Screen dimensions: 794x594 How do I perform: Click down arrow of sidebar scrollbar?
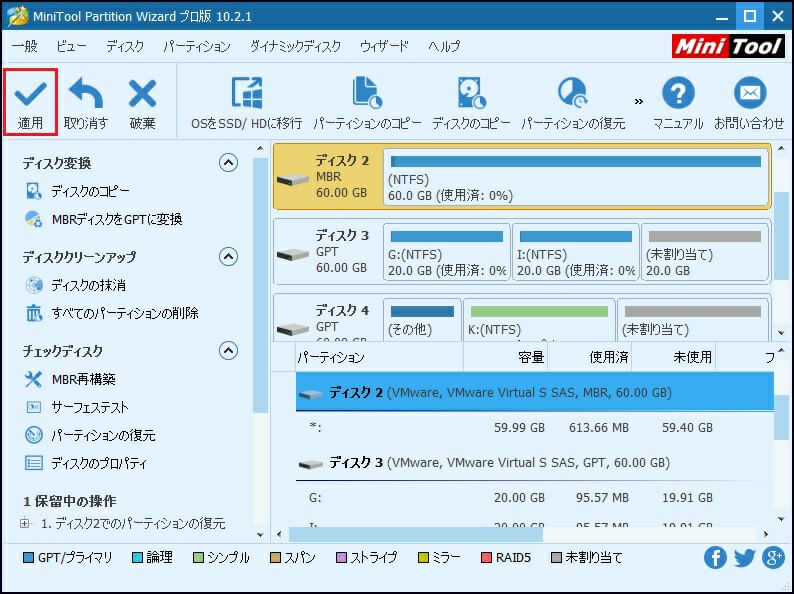[260, 535]
